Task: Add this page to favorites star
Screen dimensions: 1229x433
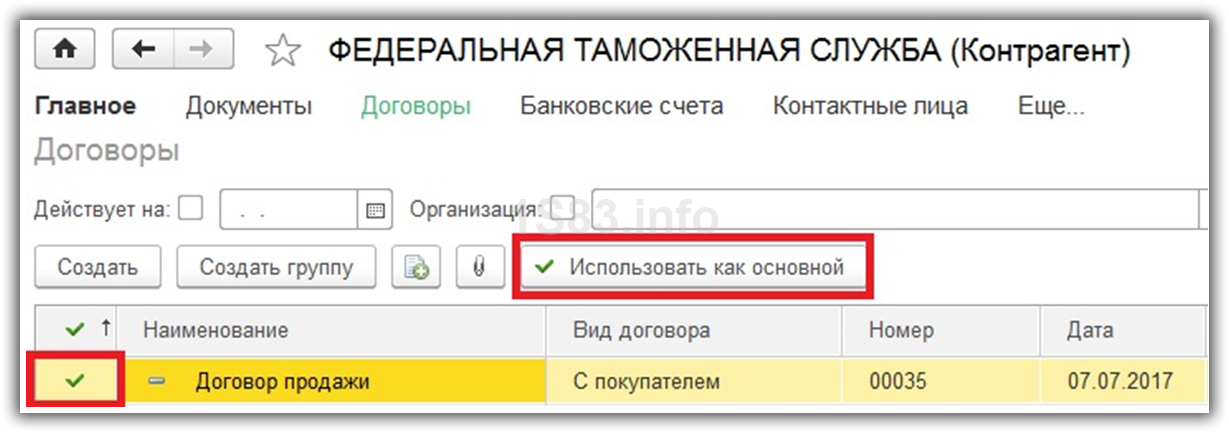Action: click(x=285, y=50)
